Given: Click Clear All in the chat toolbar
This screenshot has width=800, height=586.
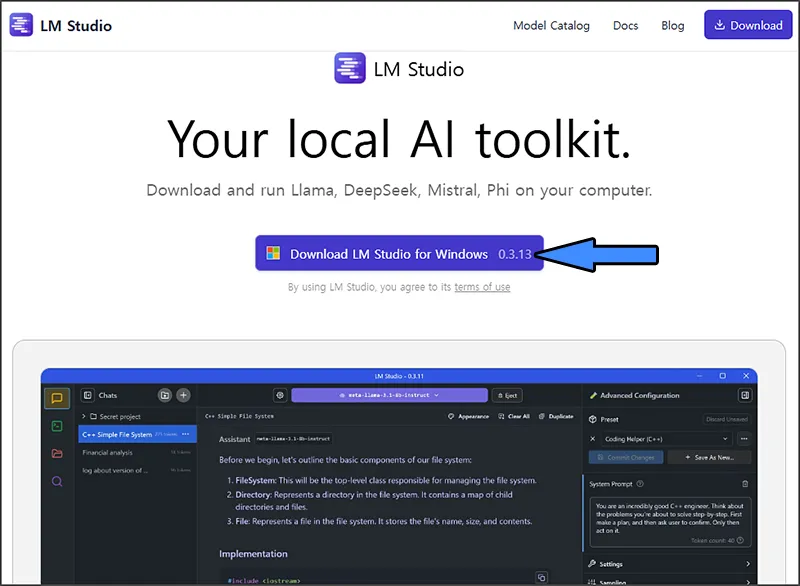Looking at the screenshot, I should click(514, 416).
